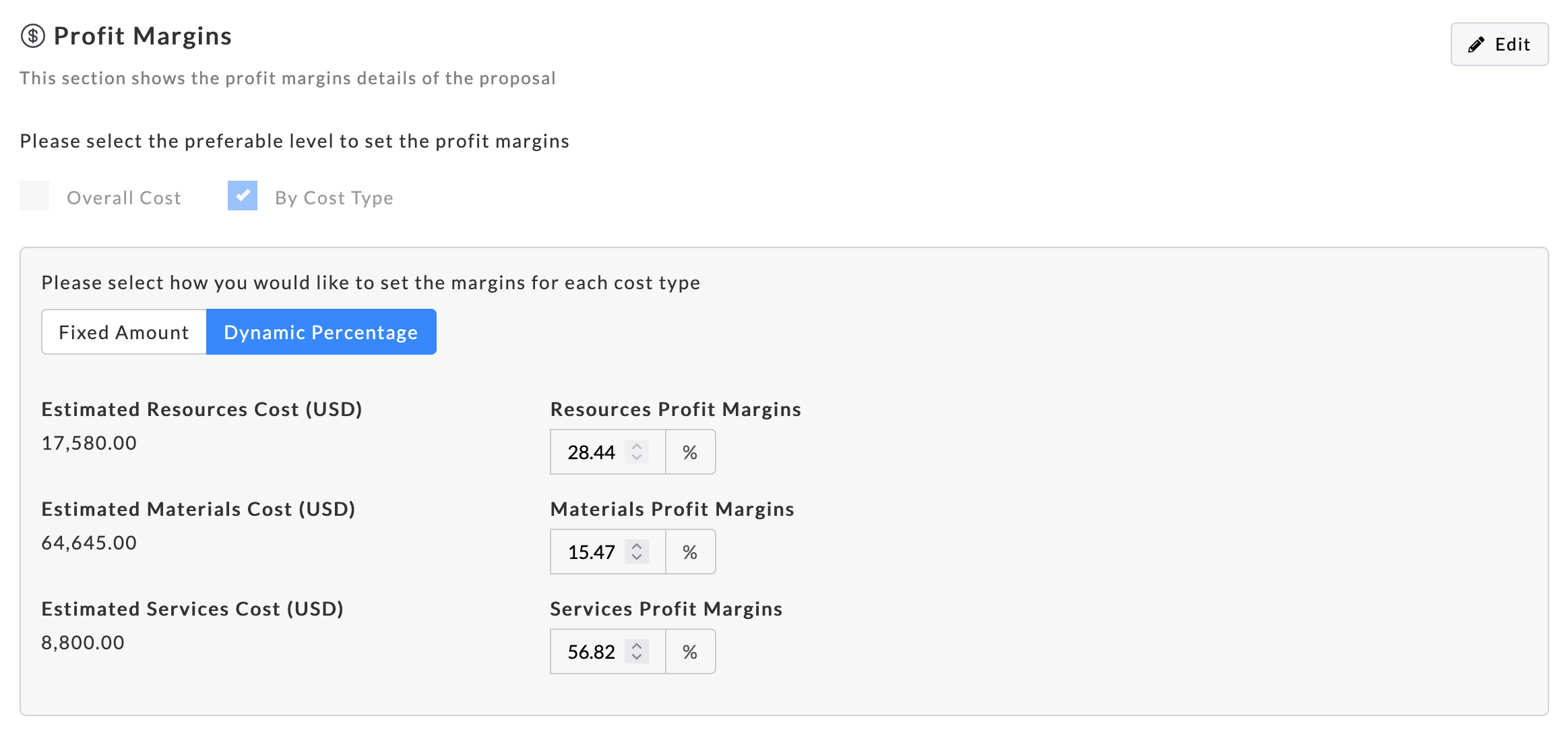Increase Resources Profit Margins with up arrow
This screenshot has width=1568, height=739.
[637, 446]
